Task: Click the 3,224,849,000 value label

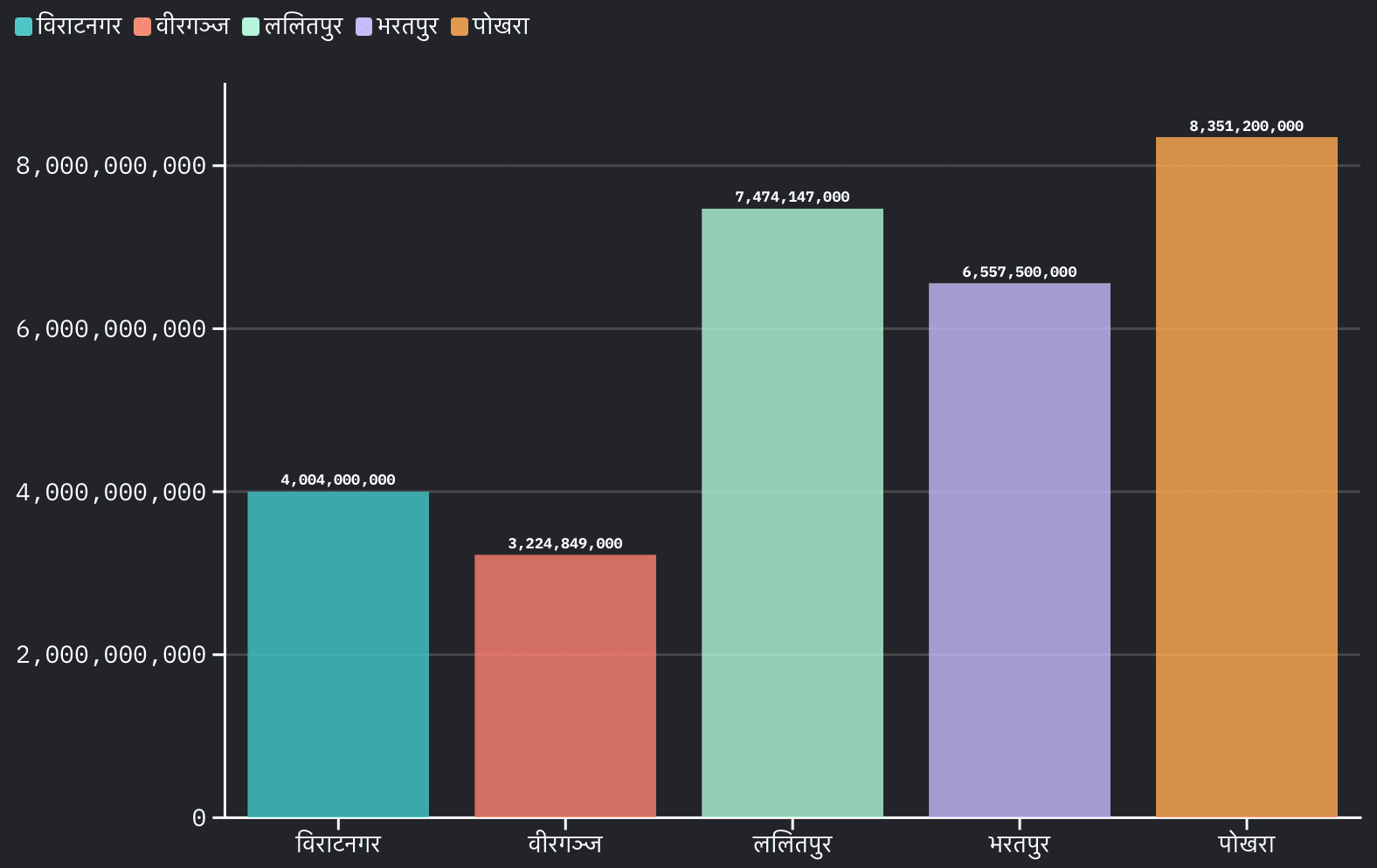Action: [565, 544]
